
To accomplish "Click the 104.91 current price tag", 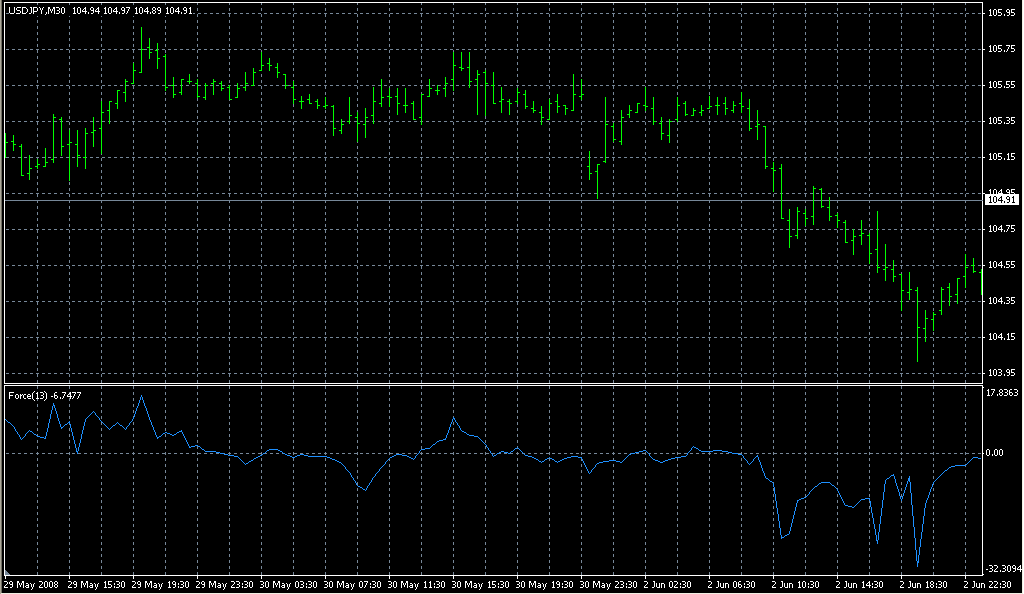I will click(1001, 200).
